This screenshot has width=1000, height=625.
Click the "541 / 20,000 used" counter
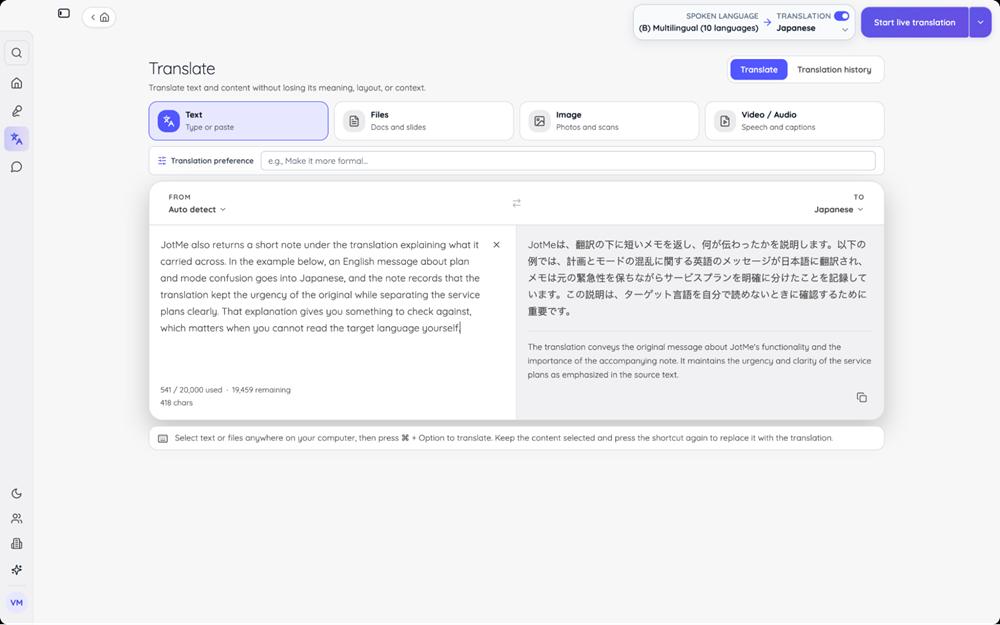click(x=191, y=390)
